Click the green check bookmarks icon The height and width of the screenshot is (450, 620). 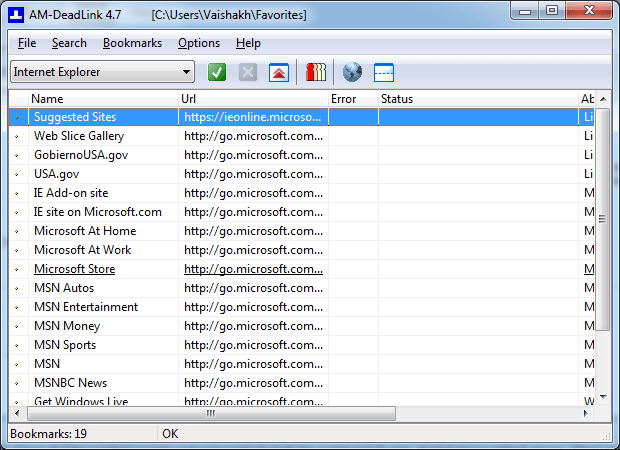(217, 72)
